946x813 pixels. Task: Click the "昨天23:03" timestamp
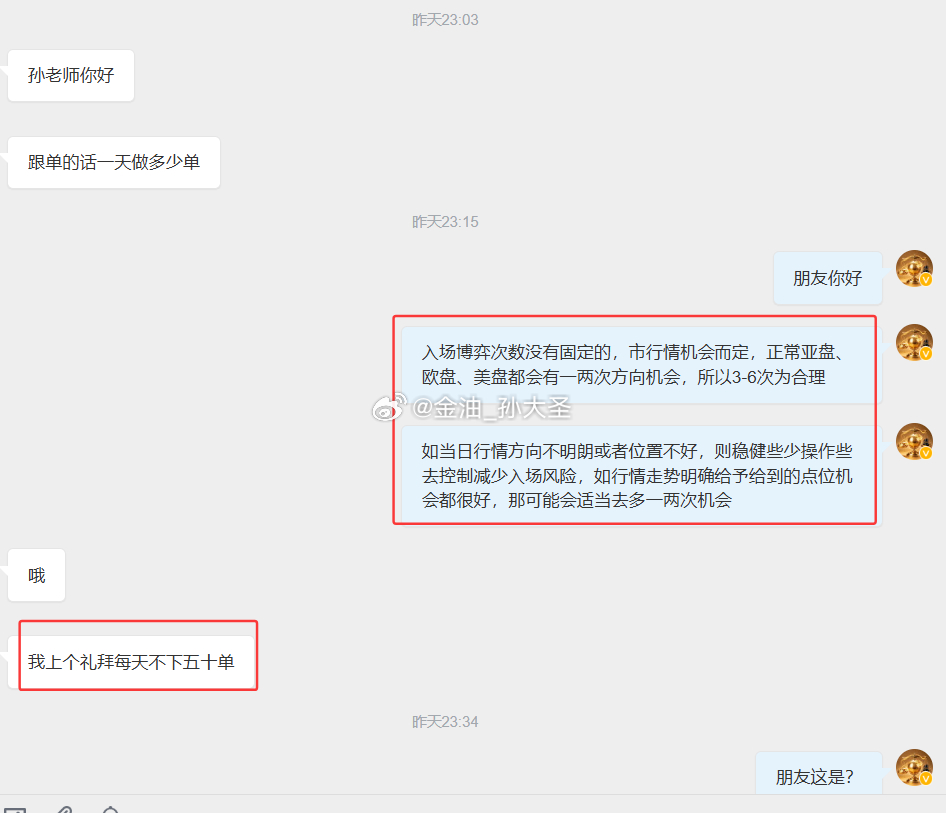tap(445, 20)
